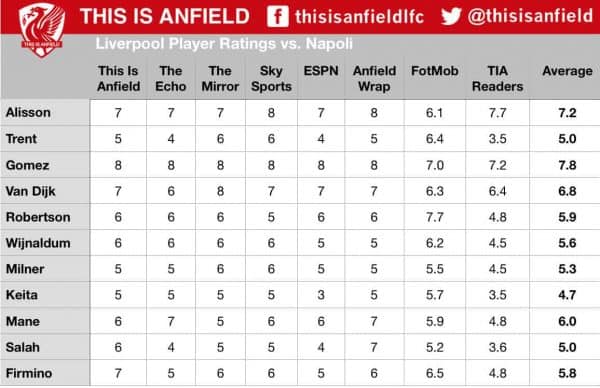
Task: Click the Firmino row label
Action: coord(29,373)
